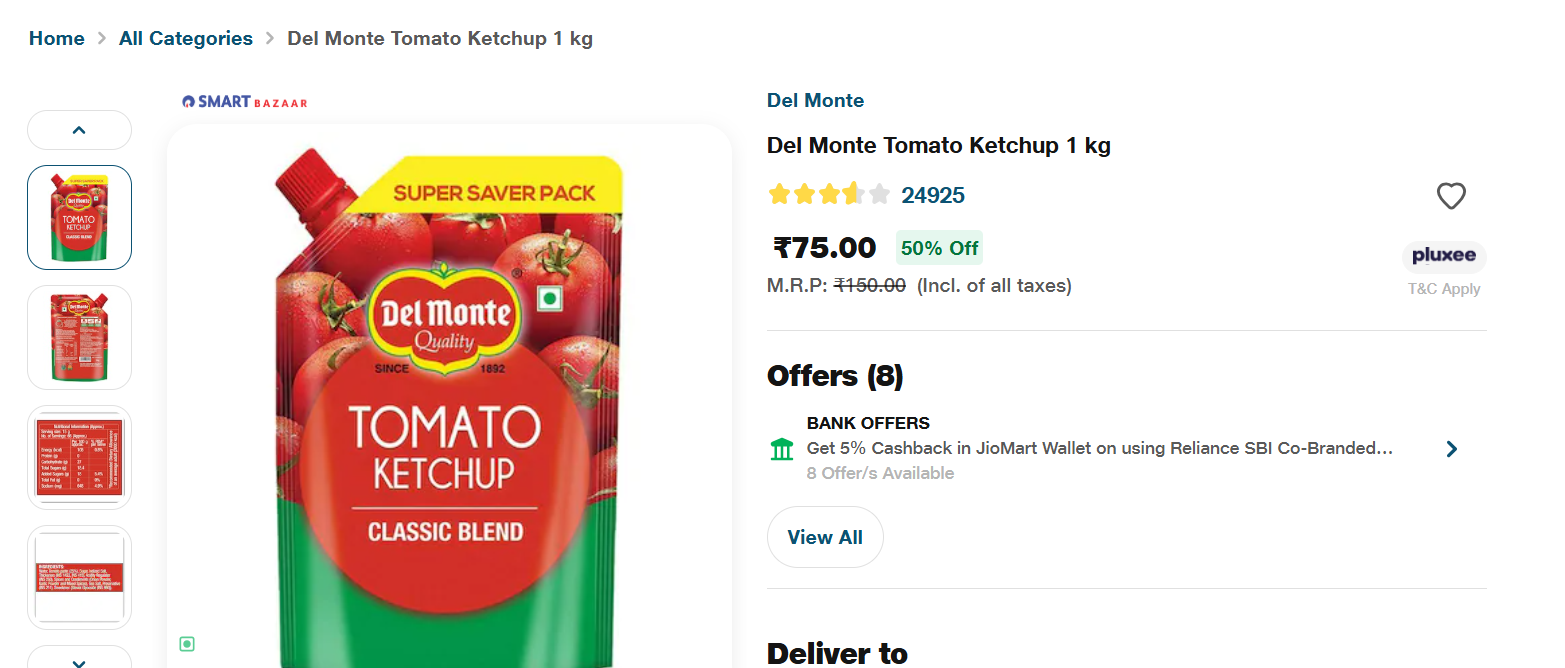Viewport: 1565px width, 668px height.
Task: Go to All Categories breadcrumb
Action: (x=186, y=39)
